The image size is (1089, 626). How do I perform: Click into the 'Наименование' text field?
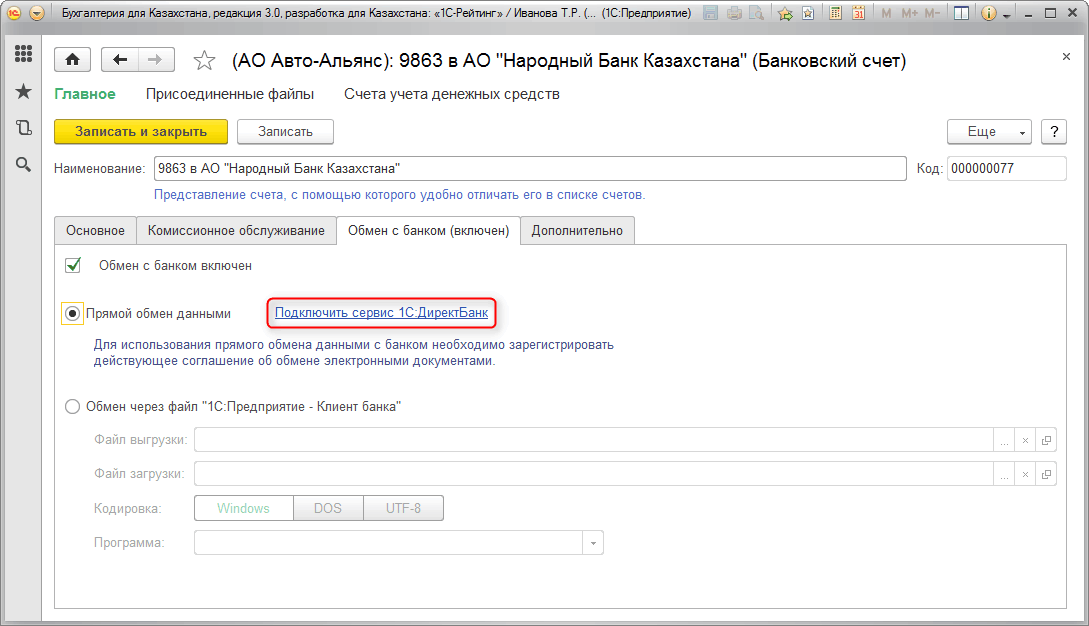pos(530,169)
